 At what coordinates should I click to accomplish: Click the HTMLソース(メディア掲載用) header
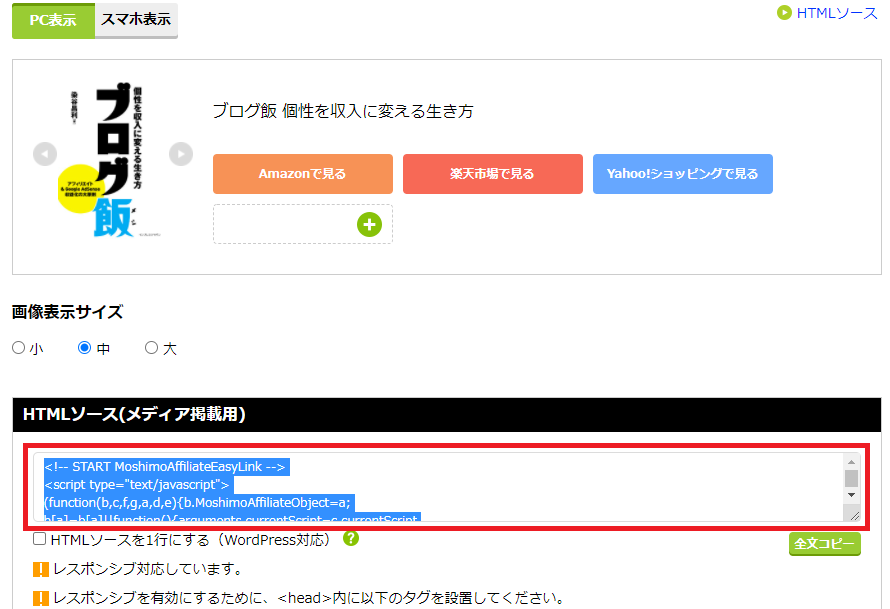point(134,414)
